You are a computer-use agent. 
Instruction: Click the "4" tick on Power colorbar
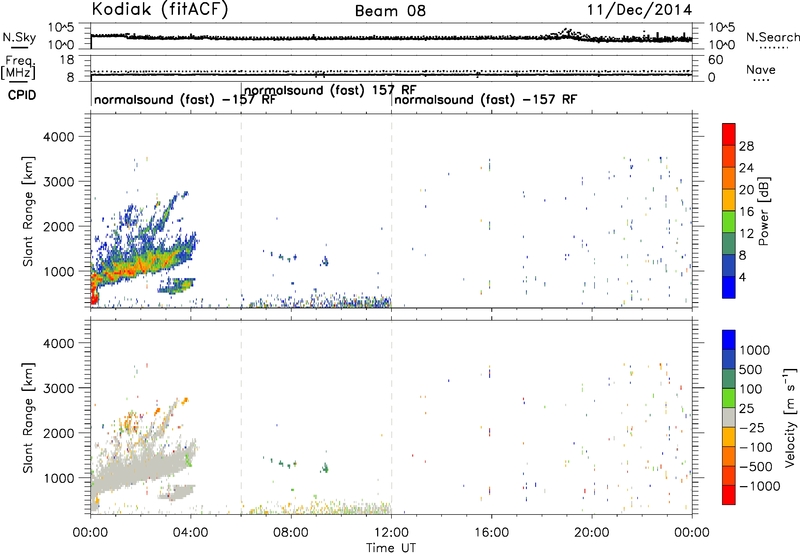pos(743,277)
